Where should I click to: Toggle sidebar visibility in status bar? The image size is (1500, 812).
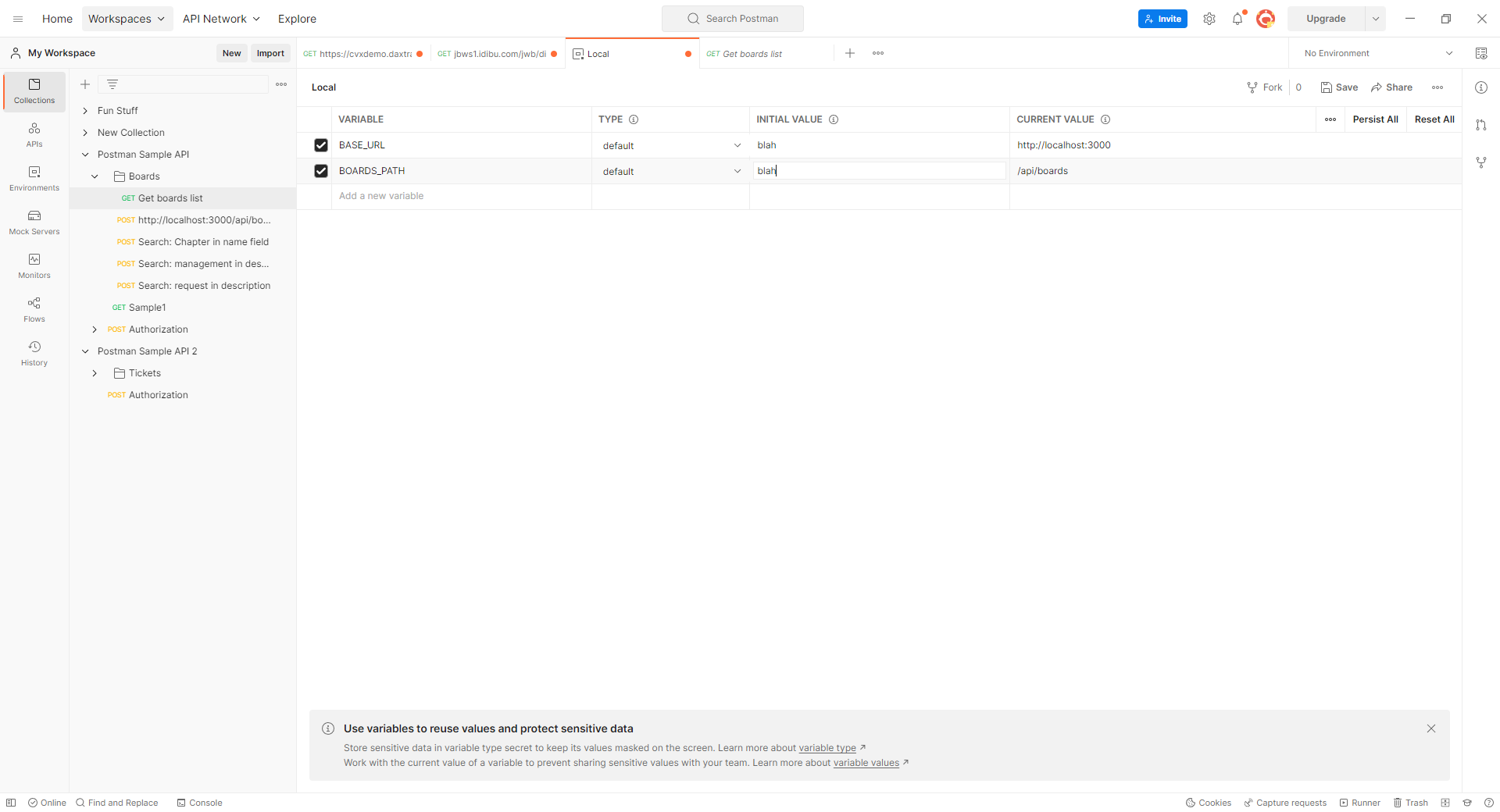click(11, 803)
